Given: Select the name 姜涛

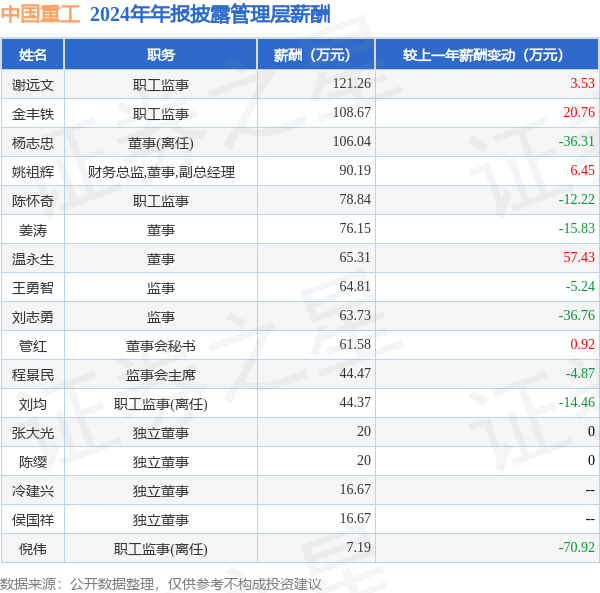Looking at the screenshot, I should point(33,230).
